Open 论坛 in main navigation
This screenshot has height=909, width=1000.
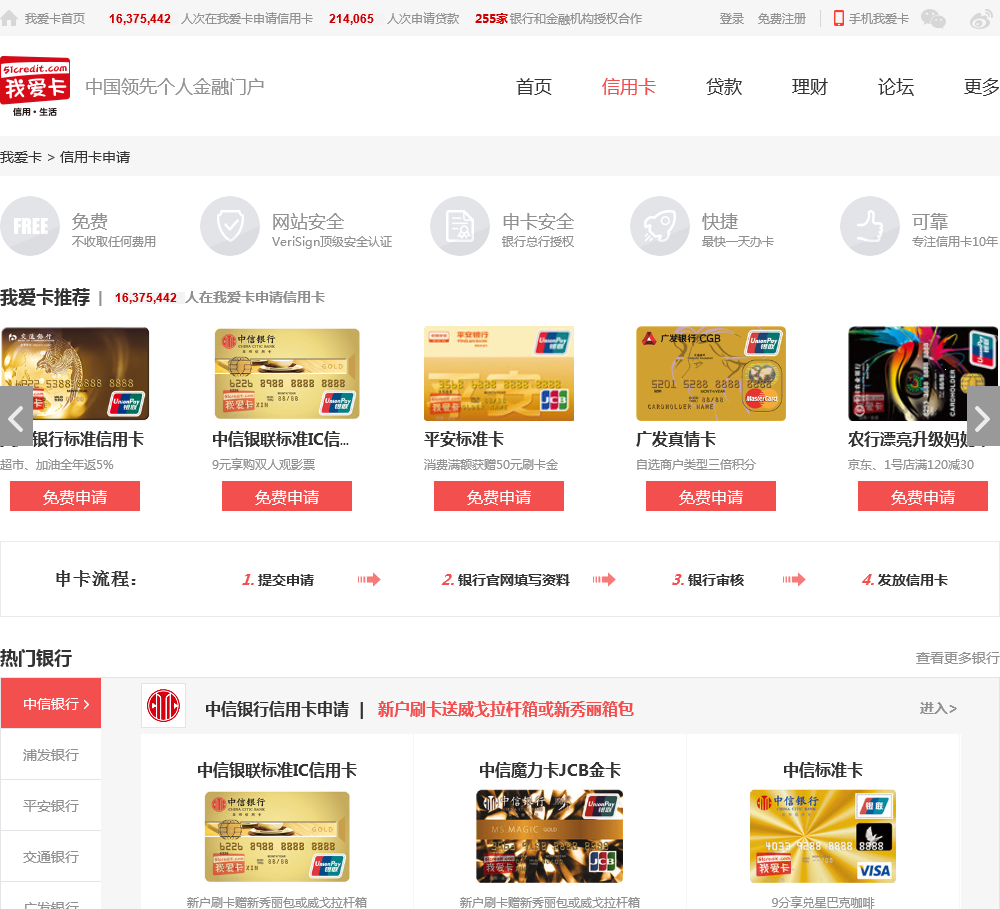tap(896, 87)
